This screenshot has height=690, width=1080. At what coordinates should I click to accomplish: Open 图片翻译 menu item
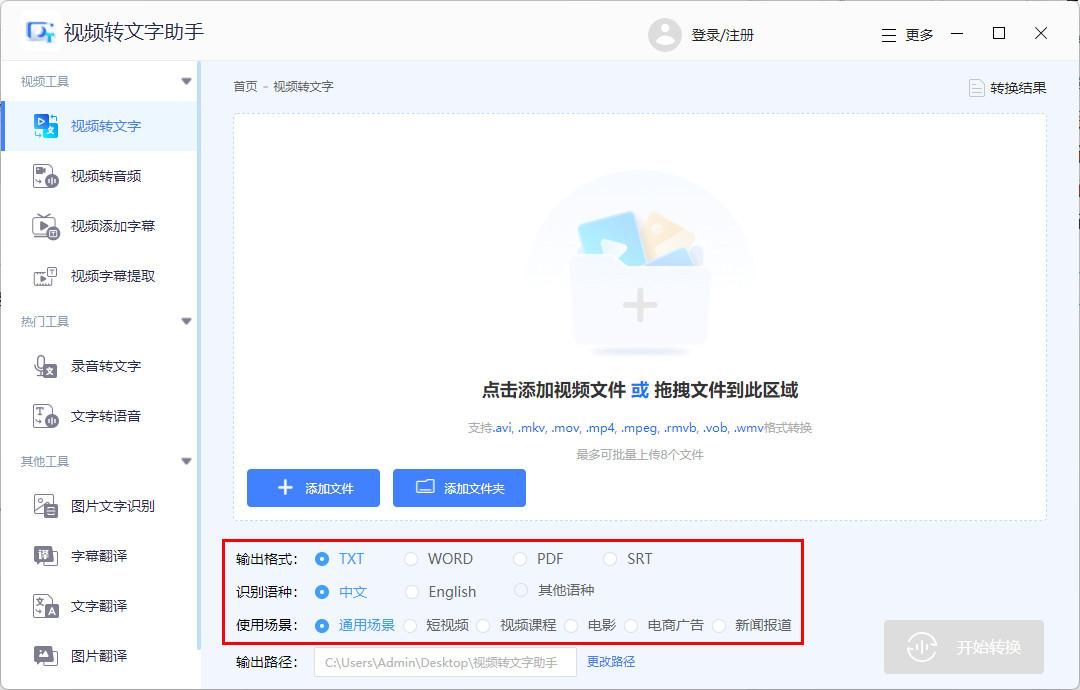pyautogui.click(x=99, y=656)
